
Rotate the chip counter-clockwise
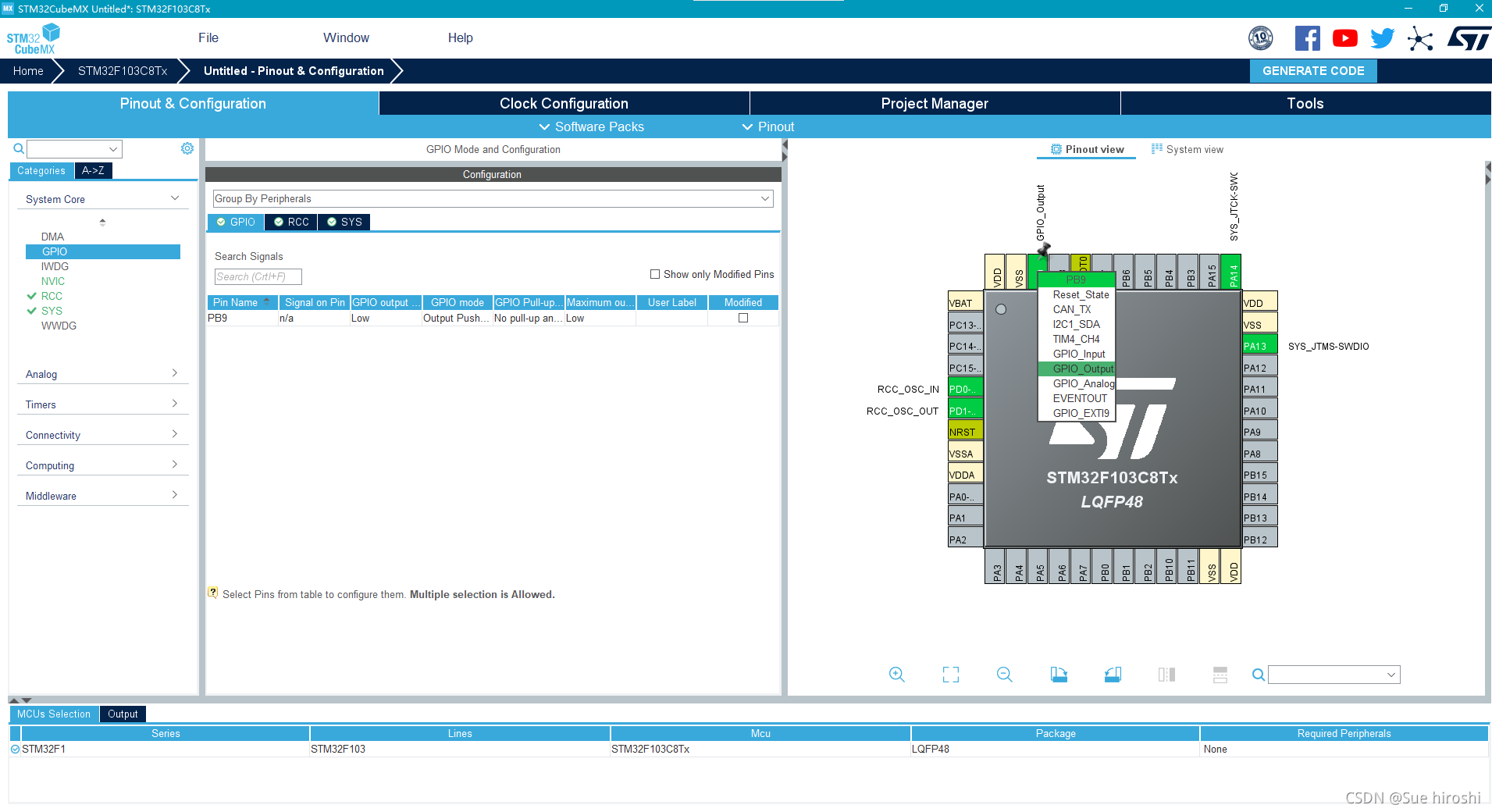point(1113,675)
